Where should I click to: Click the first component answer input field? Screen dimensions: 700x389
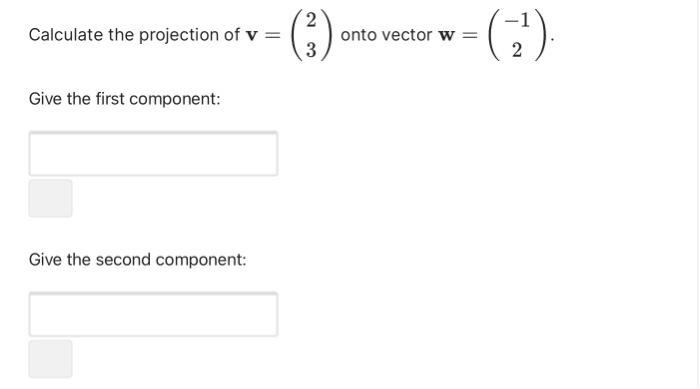pyautogui.click(x=153, y=154)
